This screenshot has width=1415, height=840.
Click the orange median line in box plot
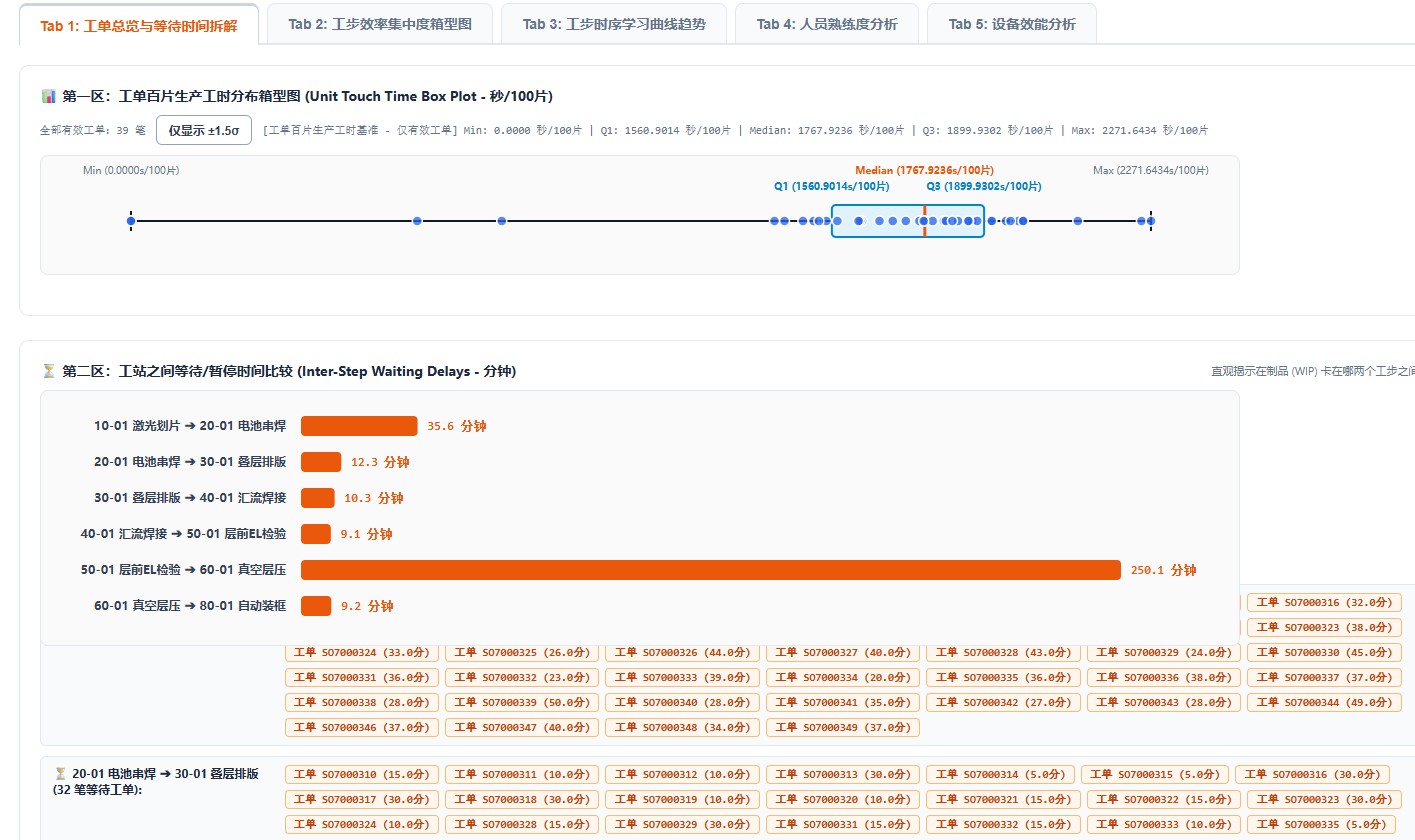click(x=924, y=221)
